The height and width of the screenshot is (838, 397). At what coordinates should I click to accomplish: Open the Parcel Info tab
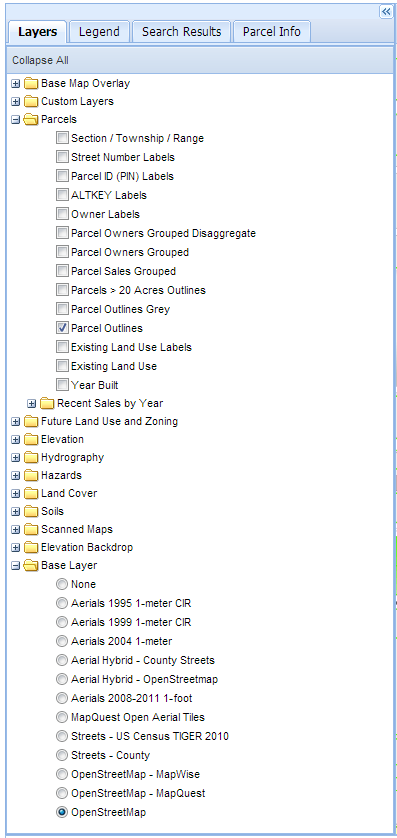(x=272, y=32)
